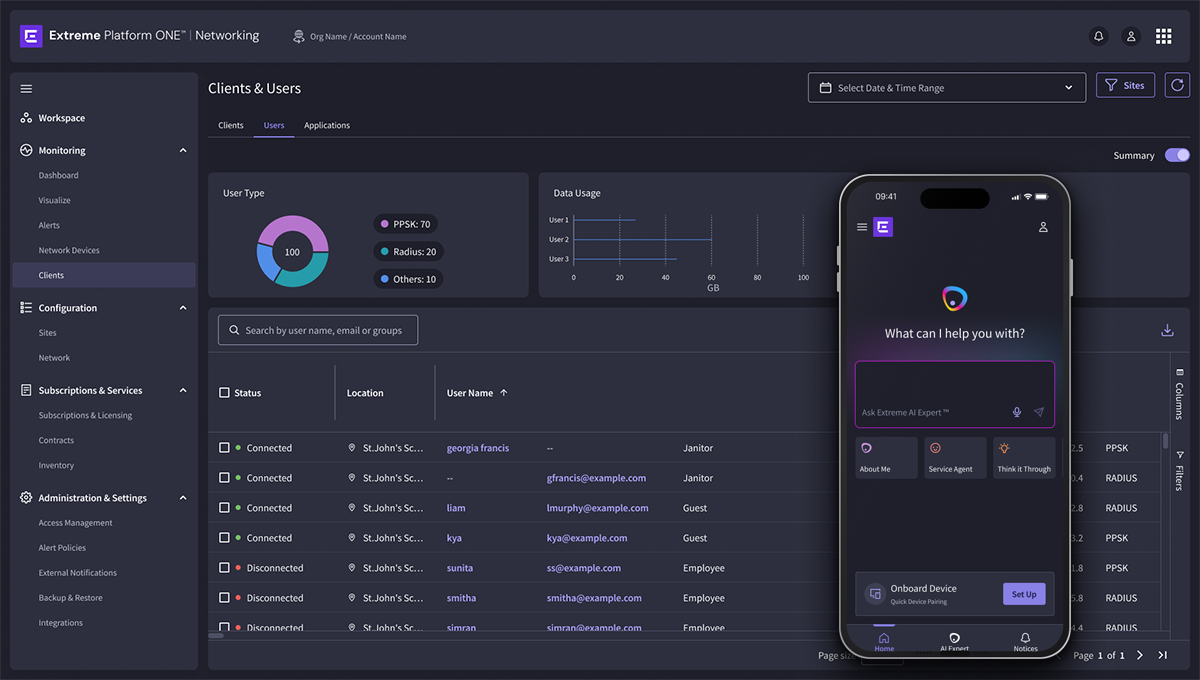Click the phone hamburger menu icon
The image size is (1200, 680).
click(862, 227)
